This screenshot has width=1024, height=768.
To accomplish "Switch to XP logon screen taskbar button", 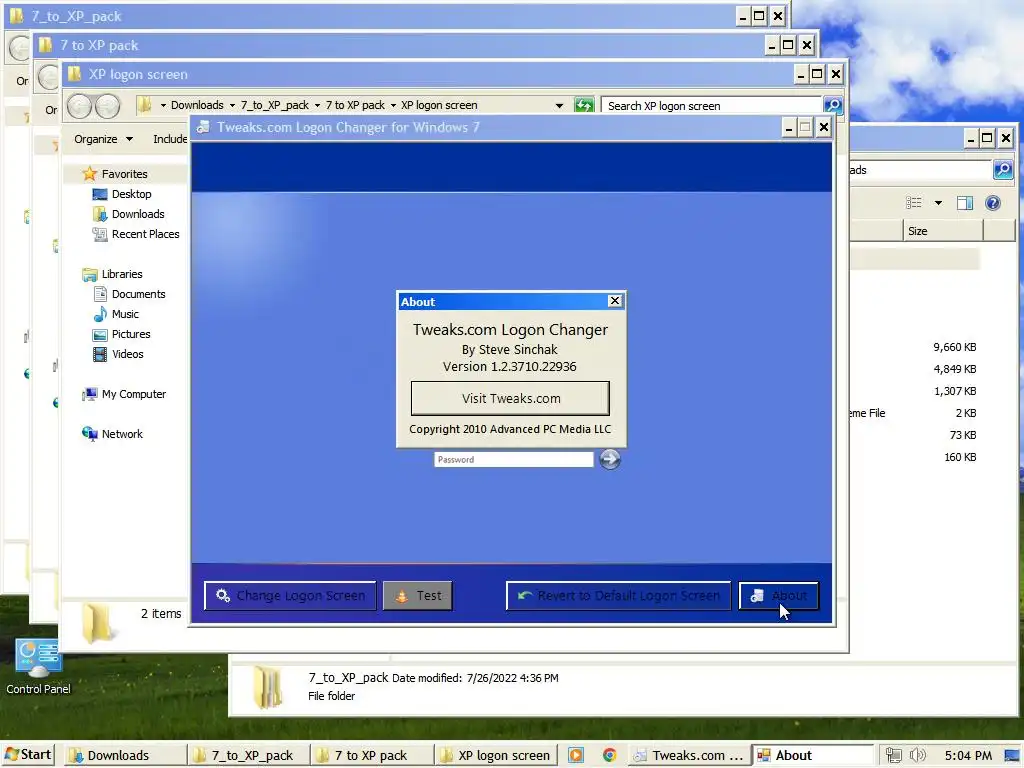I will [496, 756].
